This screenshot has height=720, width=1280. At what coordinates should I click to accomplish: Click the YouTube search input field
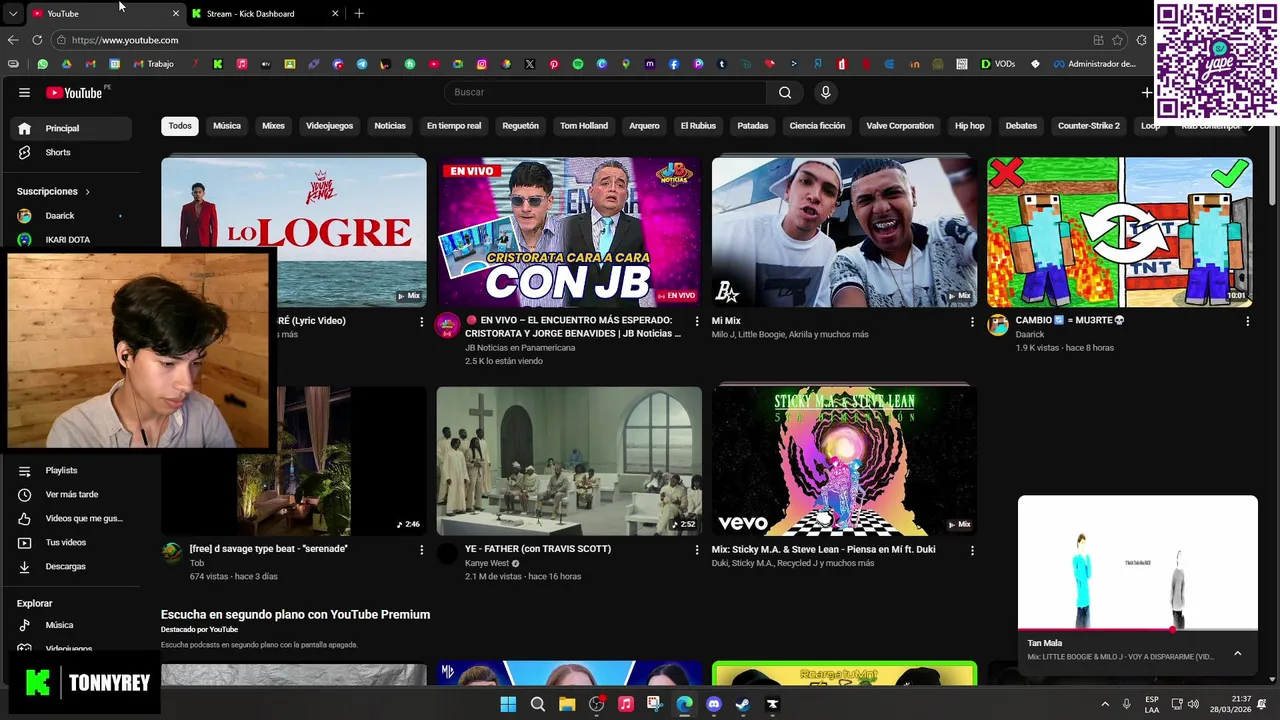coord(605,92)
